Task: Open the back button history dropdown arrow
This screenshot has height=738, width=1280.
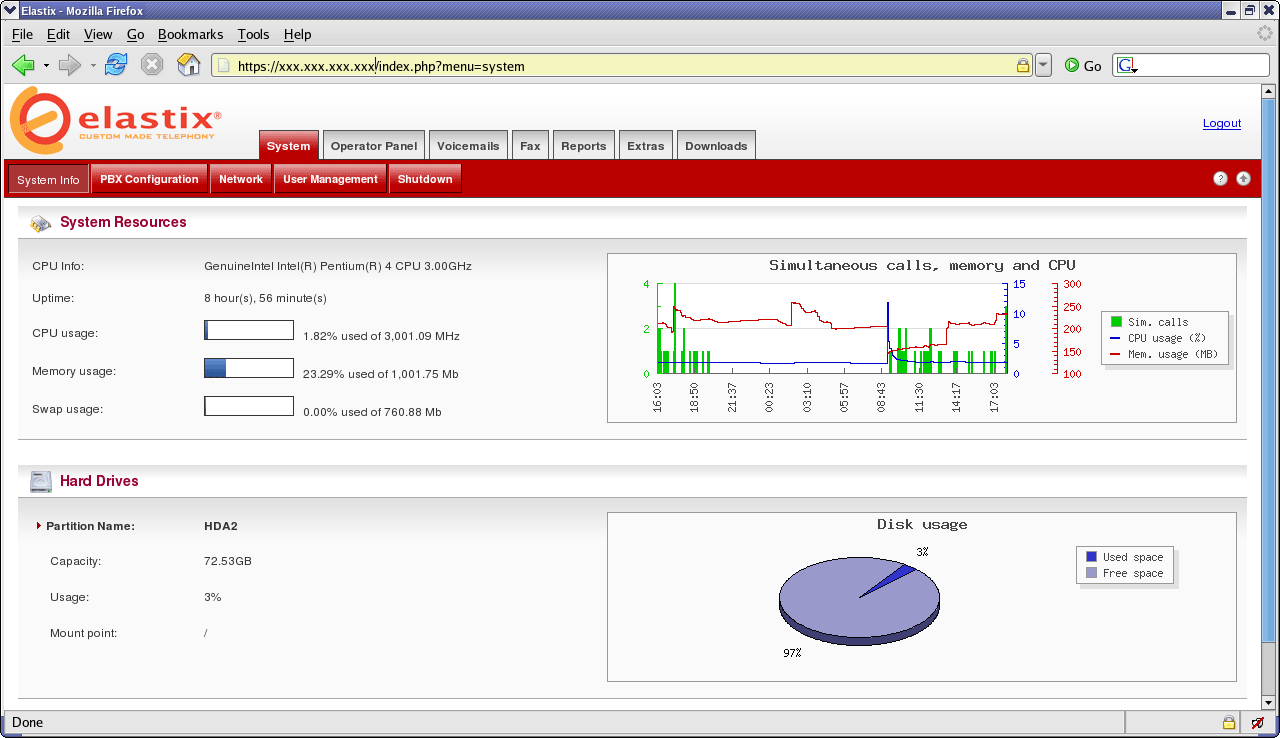Action: [x=46, y=66]
